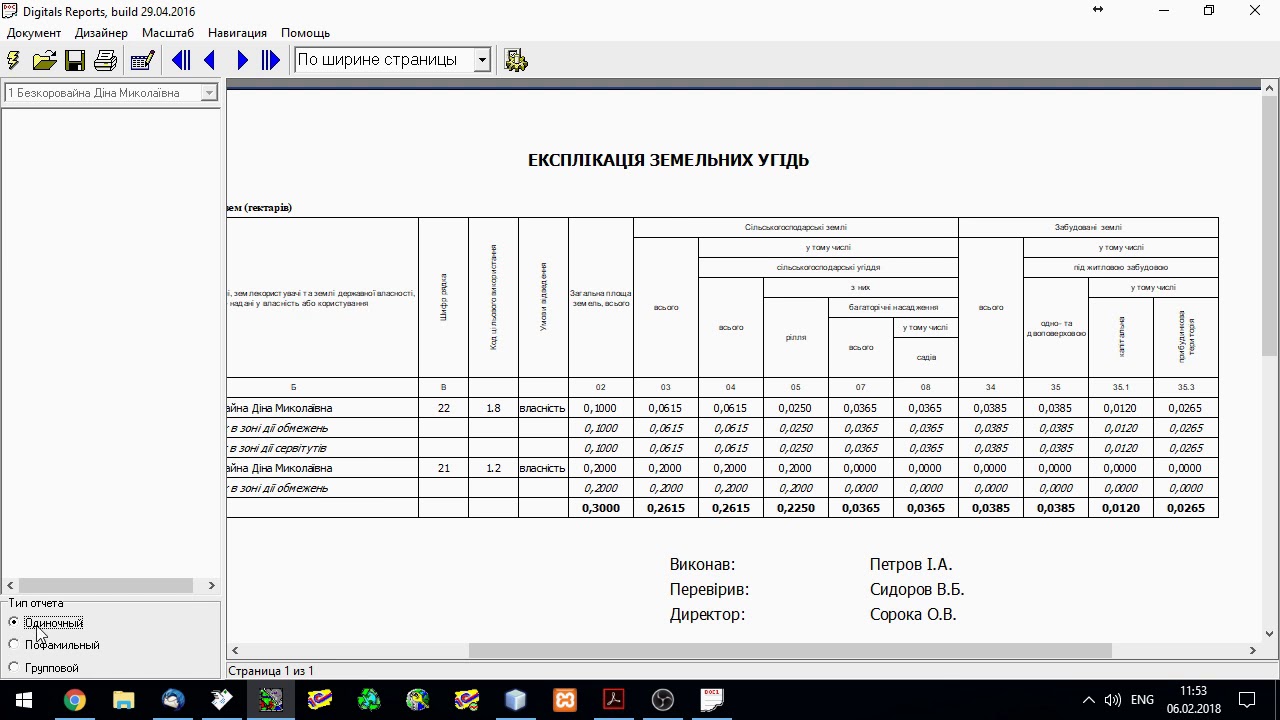Click the label Директор:
This screenshot has width=1280, height=720.
pos(707,615)
